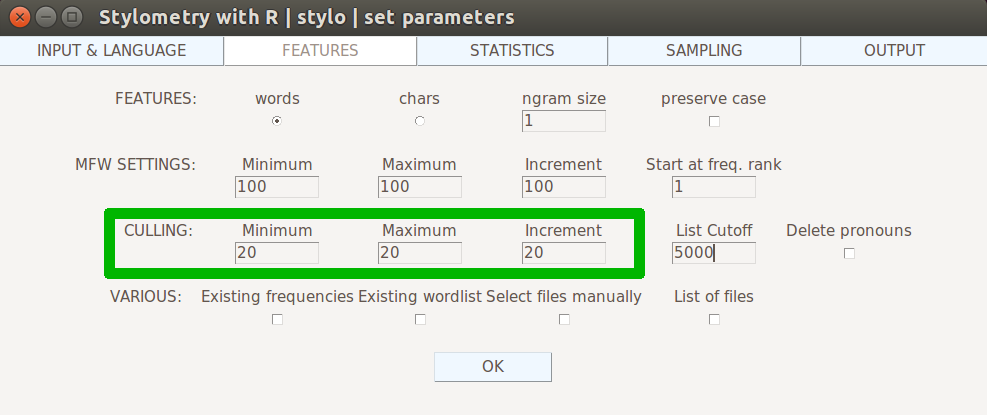This screenshot has width=987, height=415.
Task: Enable the Existing wordlist checkbox
Action: (x=420, y=319)
